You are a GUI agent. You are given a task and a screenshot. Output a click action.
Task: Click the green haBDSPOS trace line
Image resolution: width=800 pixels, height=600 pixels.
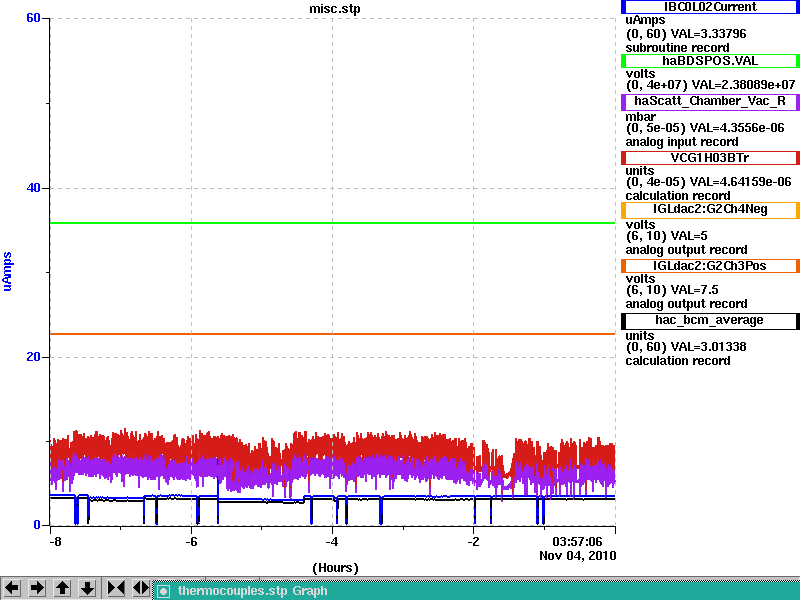[x=333, y=223]
